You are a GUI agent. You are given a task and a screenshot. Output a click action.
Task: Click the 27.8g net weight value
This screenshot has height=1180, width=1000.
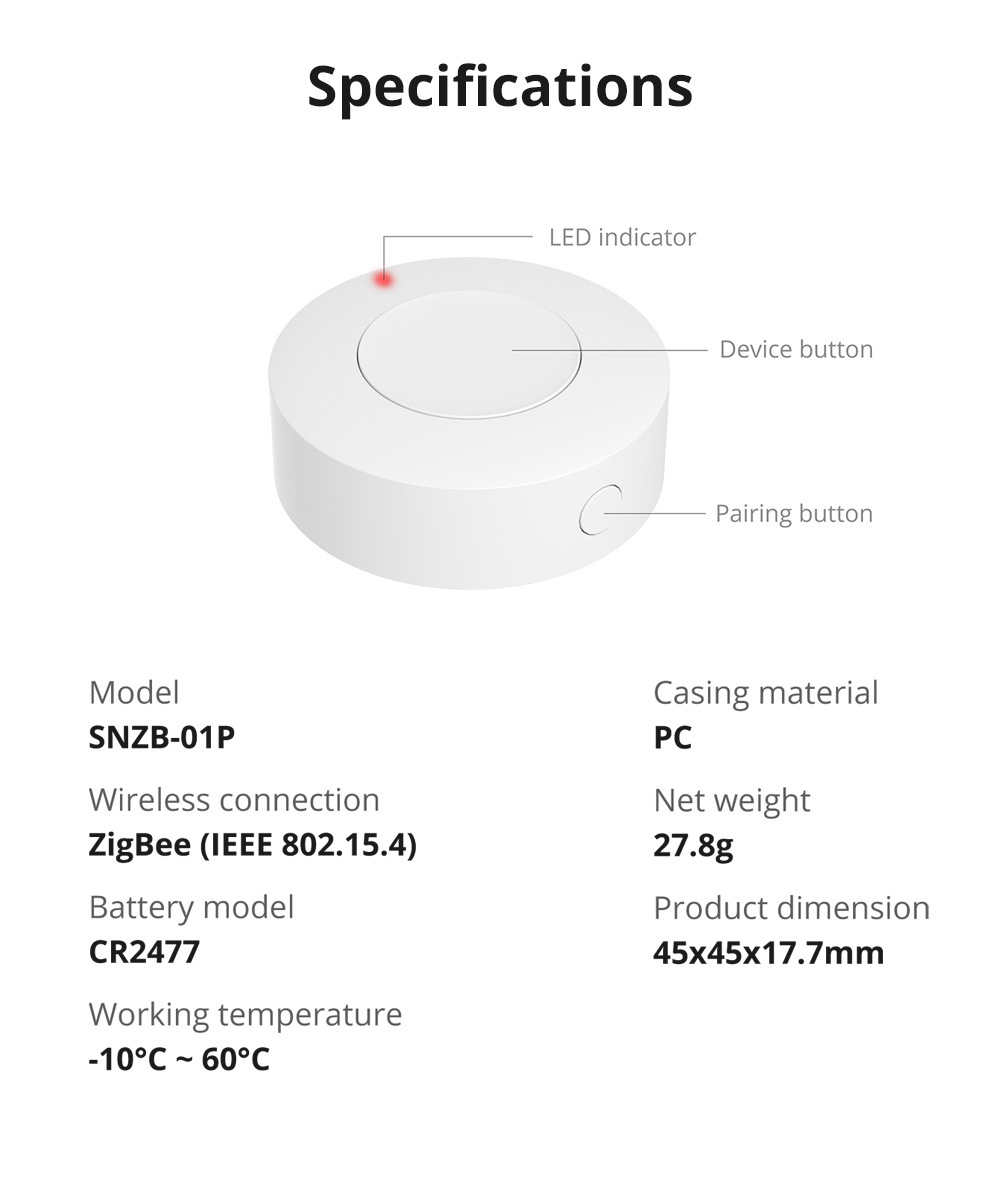pos(693,846)
